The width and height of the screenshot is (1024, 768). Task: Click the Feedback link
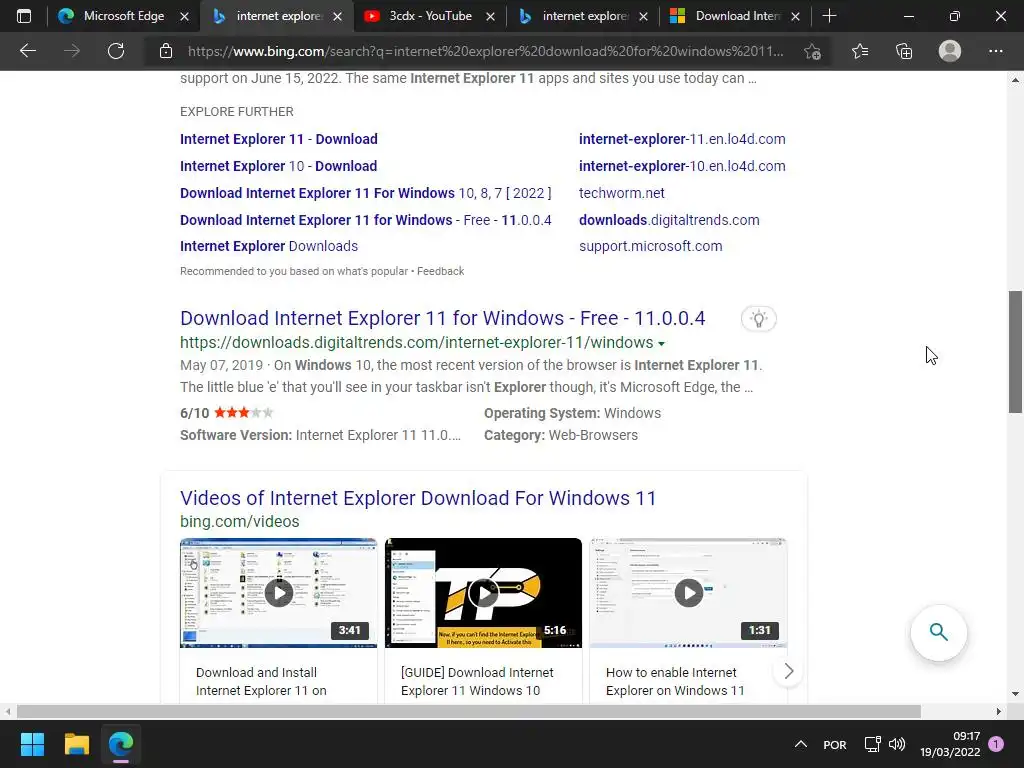coord(441,271)
